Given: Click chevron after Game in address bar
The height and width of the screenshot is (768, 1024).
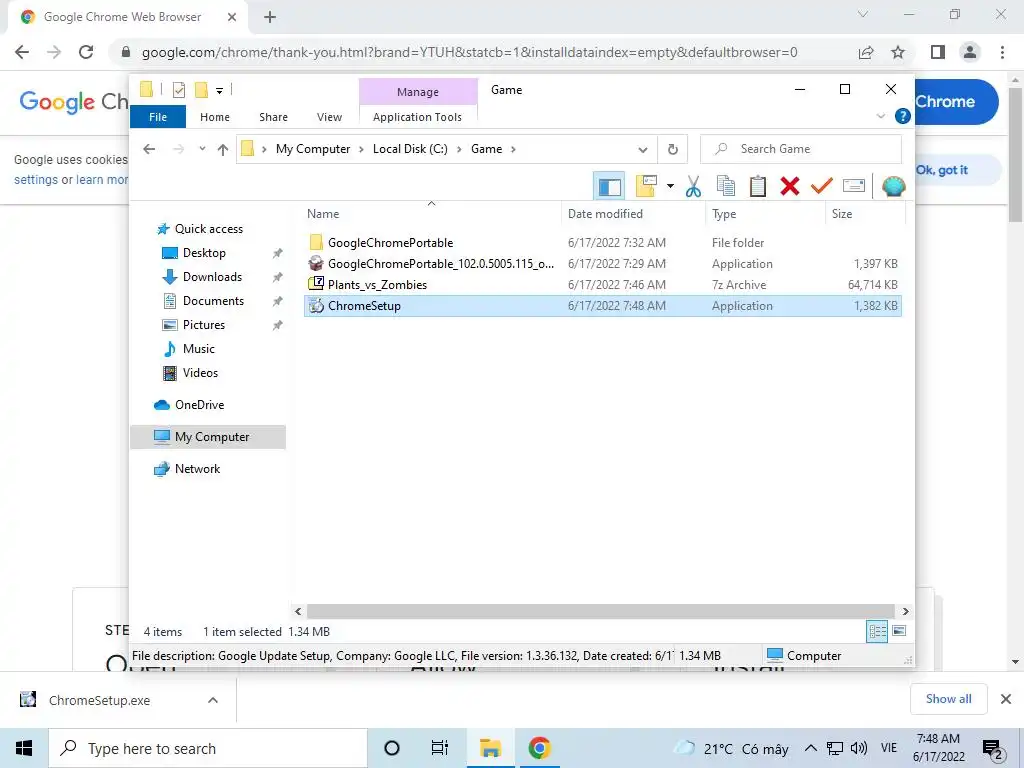Looking at the screenshot, I should [513, 150].
